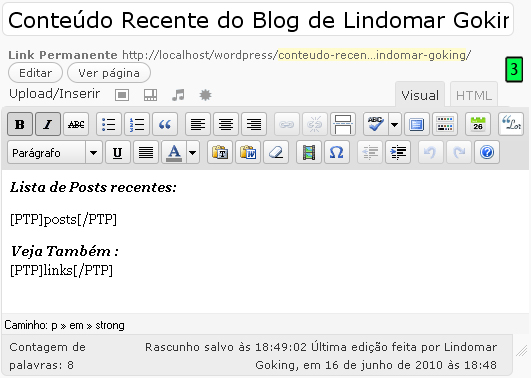Add audio with the music note icon
Image resolution: width=531 pixels, height=378 pixels.
click(x=178, y=95)
